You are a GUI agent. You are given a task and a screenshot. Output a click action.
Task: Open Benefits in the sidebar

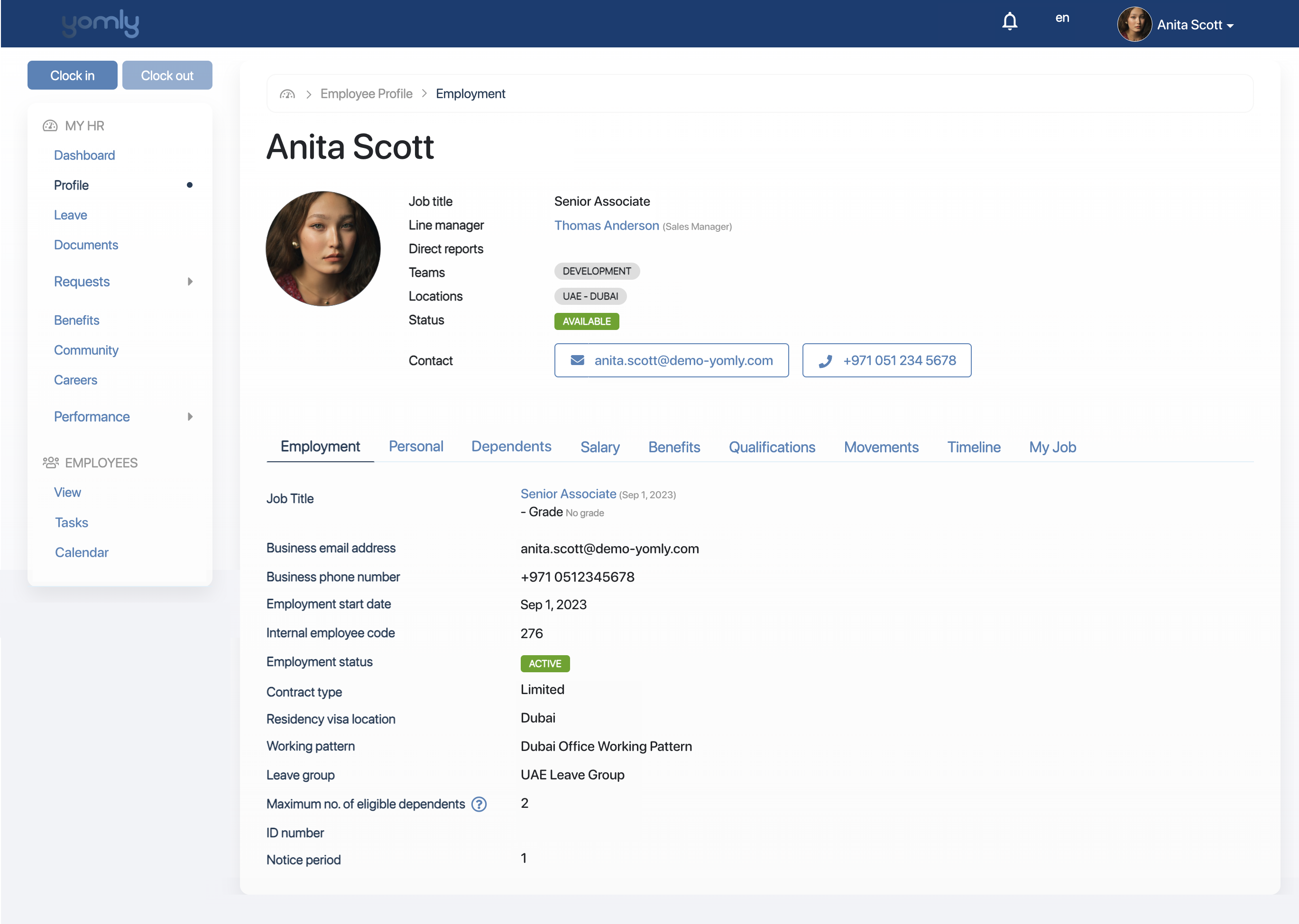coord(76,320)
